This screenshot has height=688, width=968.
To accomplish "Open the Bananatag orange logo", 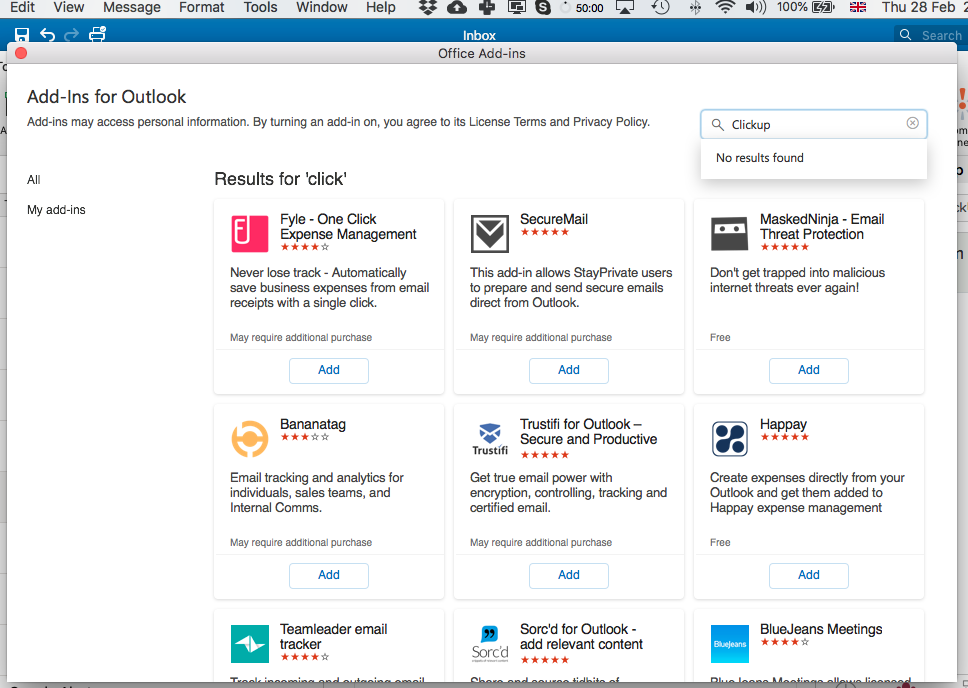I will [x=249, y=438].
